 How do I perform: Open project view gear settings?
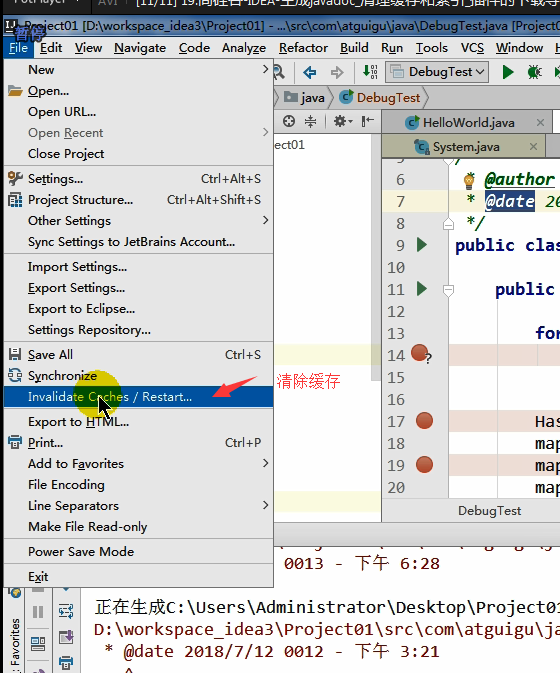[343, 121]
